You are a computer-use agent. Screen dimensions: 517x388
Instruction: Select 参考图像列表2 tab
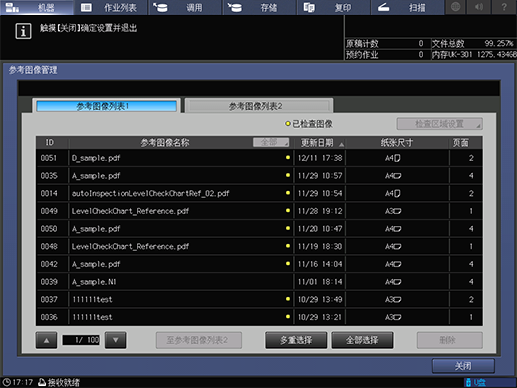coord(259,106)
